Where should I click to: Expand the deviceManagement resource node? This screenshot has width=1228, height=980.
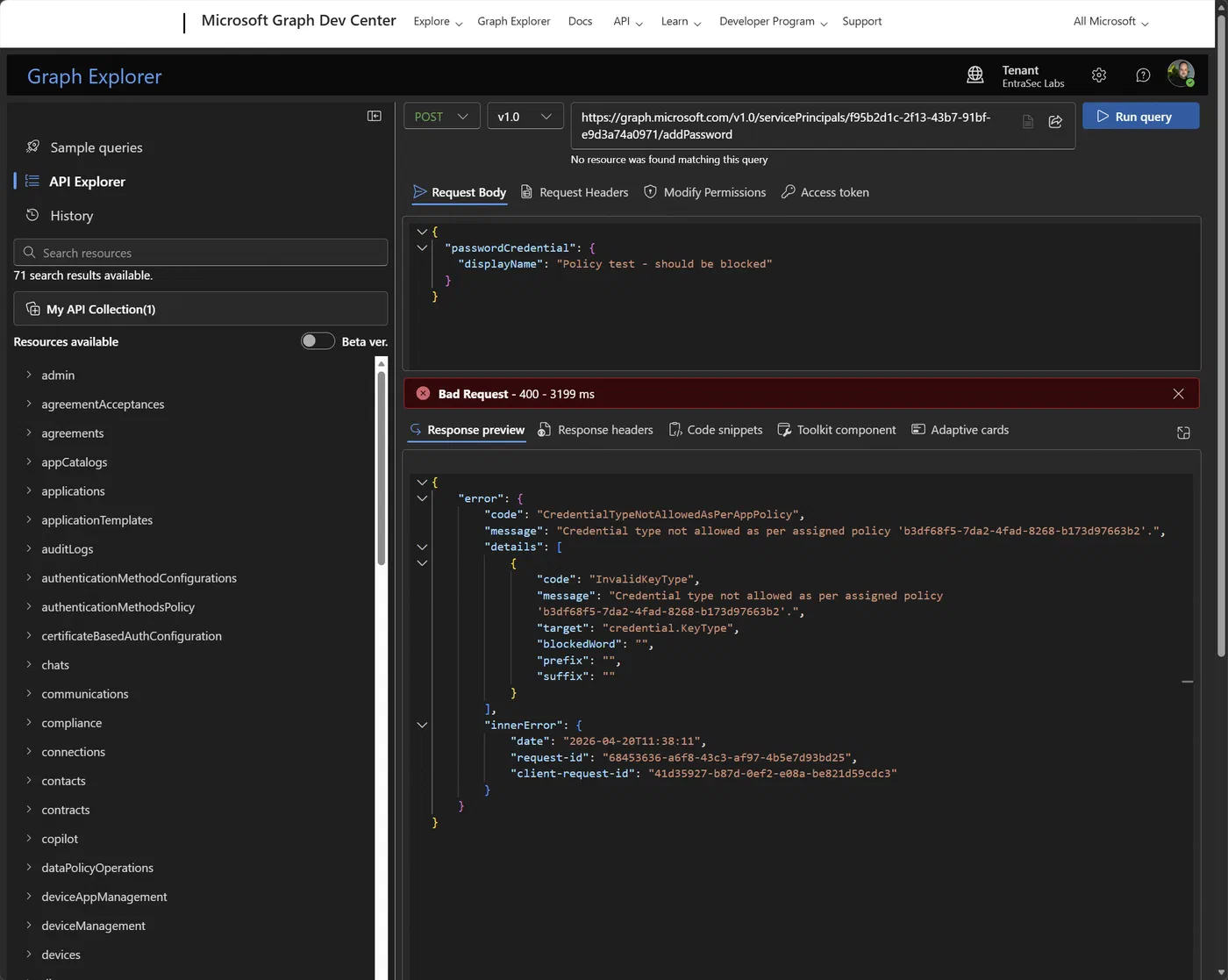pyautogui.click(x=29, y=925)
